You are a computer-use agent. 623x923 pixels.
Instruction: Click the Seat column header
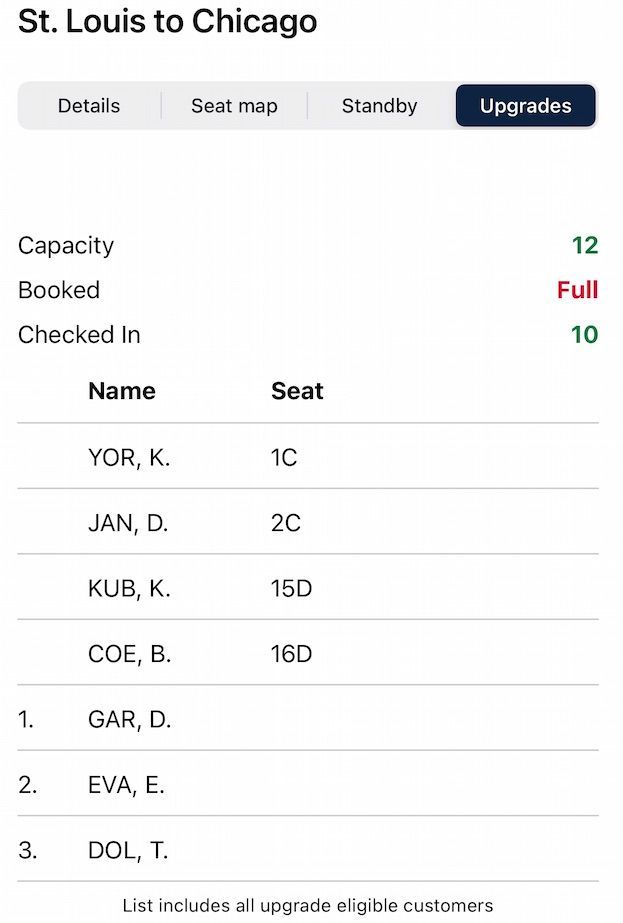pos(297,391)
